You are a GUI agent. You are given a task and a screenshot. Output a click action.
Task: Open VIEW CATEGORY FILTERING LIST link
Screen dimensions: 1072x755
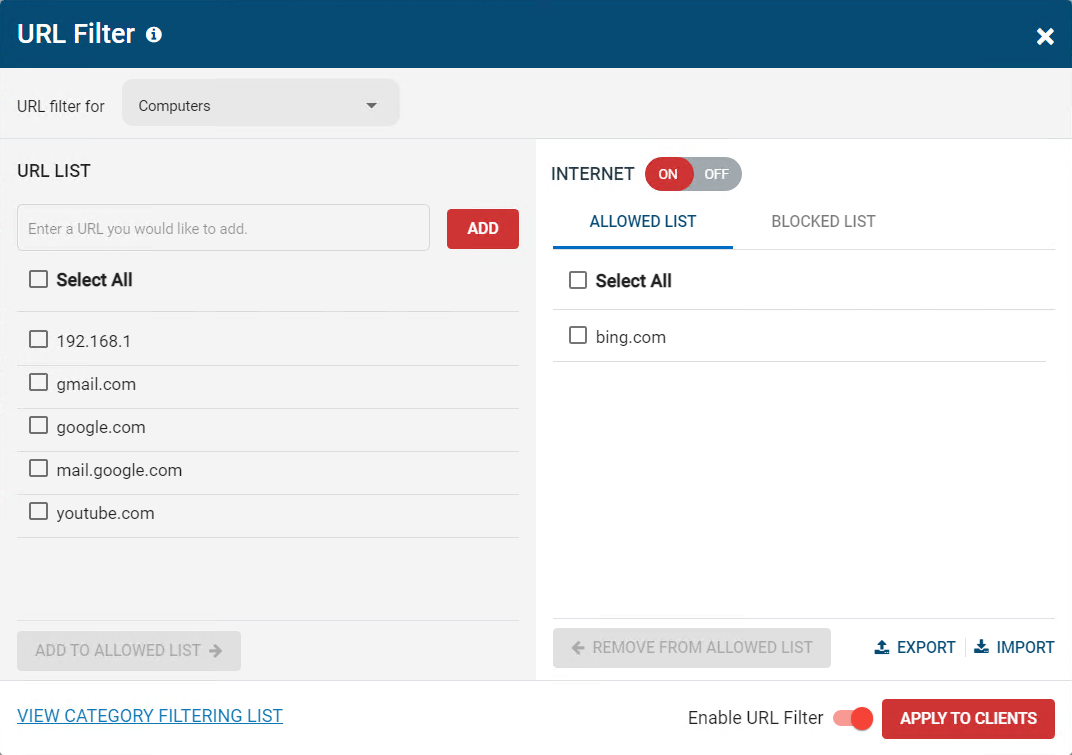(x=150, y=715)
